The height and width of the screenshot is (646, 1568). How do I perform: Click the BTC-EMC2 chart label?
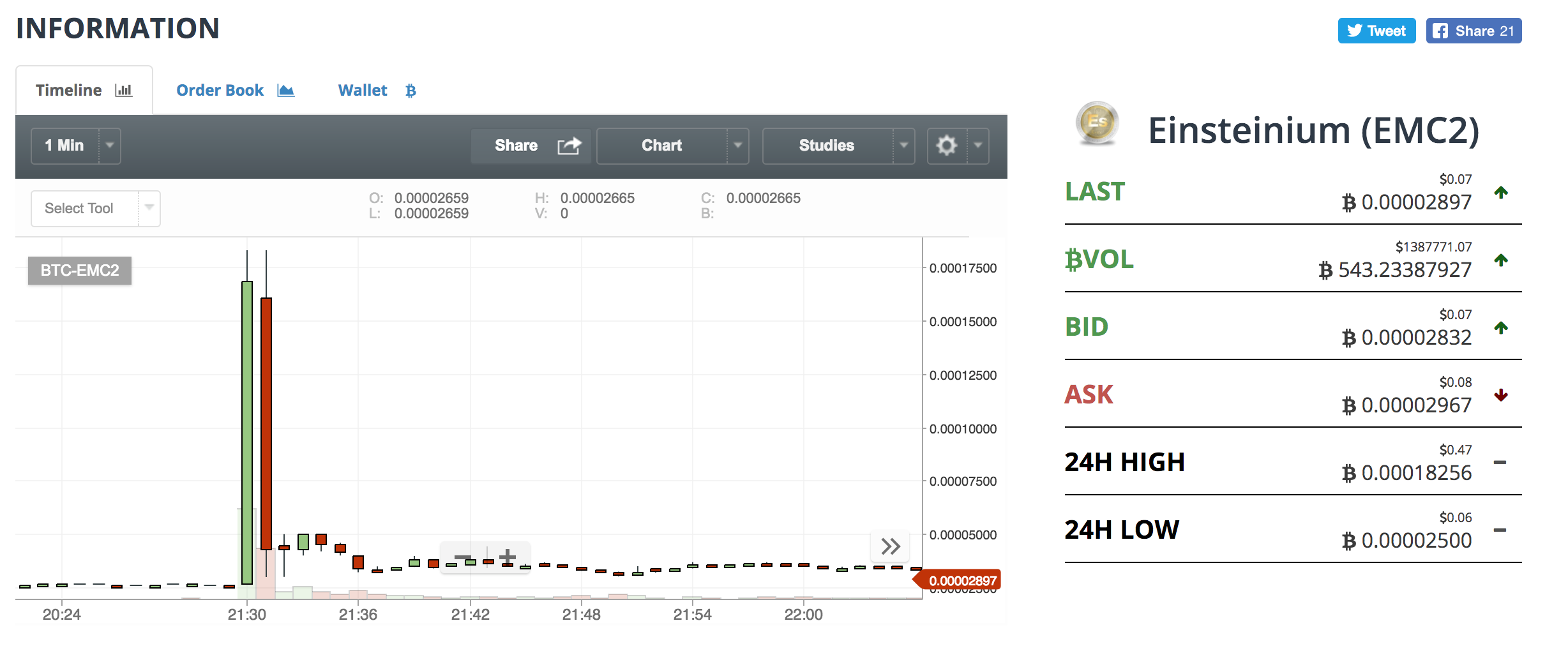click(80, 270)
